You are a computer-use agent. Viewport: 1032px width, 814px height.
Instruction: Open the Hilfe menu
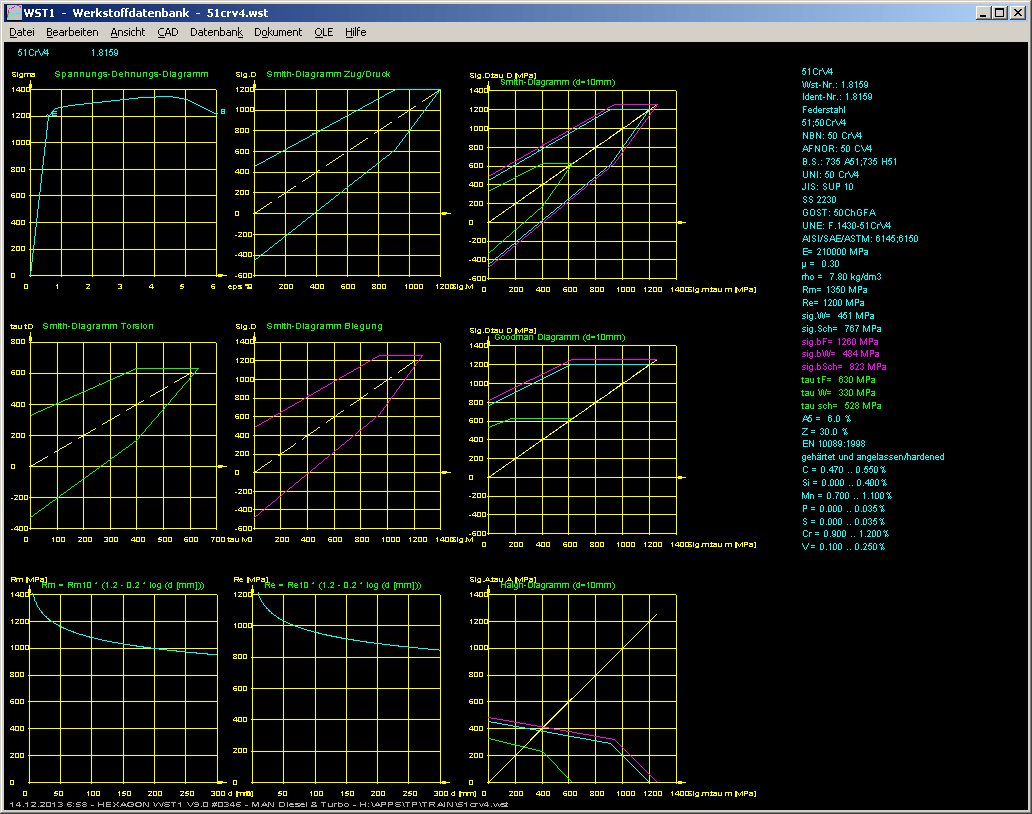click(x=355, y=32)
